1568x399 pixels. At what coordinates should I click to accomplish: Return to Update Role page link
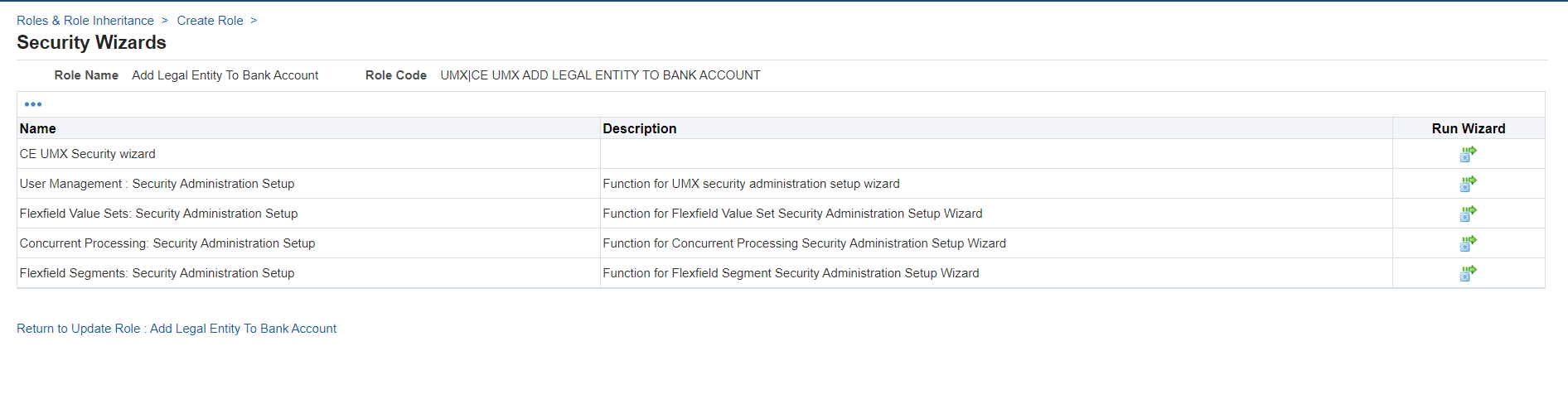click(177, 329)
